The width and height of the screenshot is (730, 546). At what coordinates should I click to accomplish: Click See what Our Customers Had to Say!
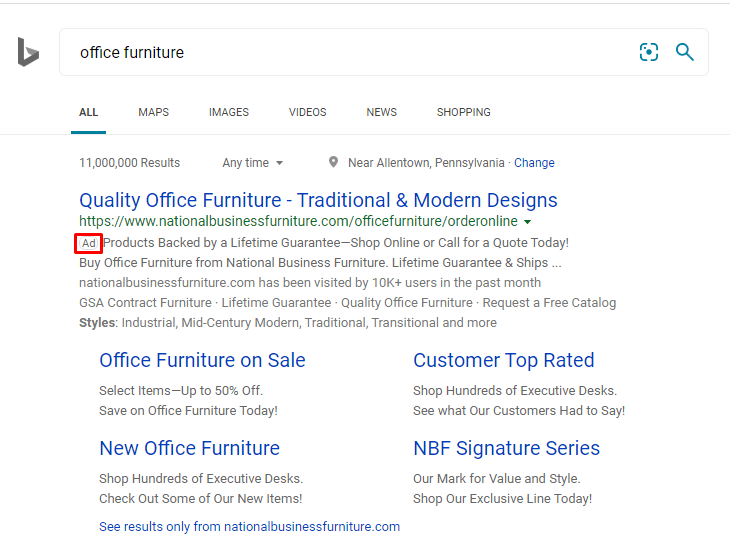[519, 411]
